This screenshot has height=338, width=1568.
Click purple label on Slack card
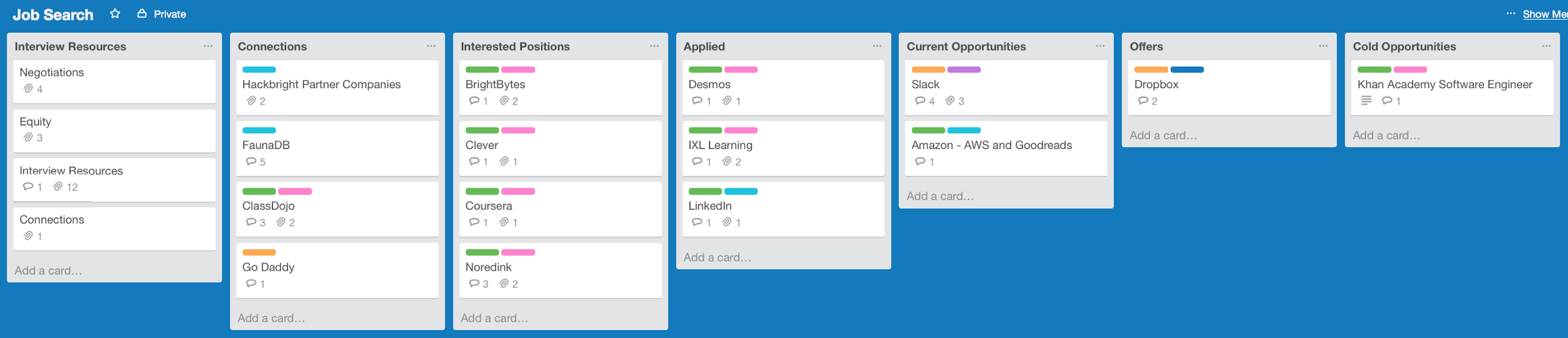(x=964, y=69)
